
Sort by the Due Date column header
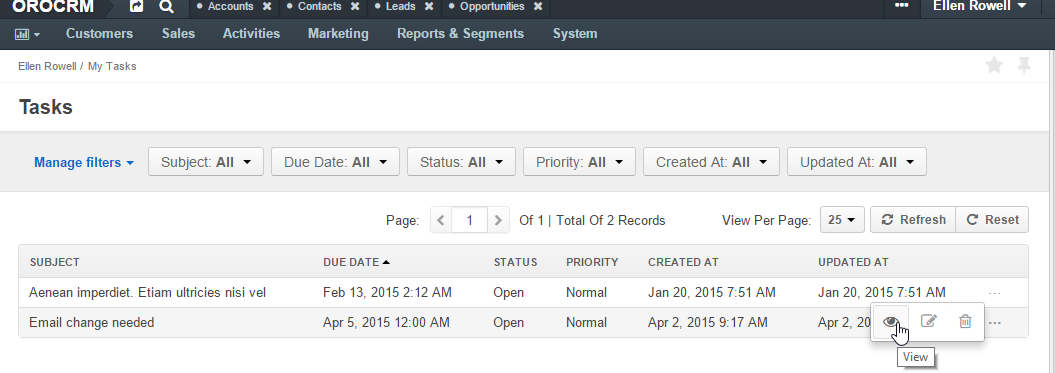coord(356,262)
